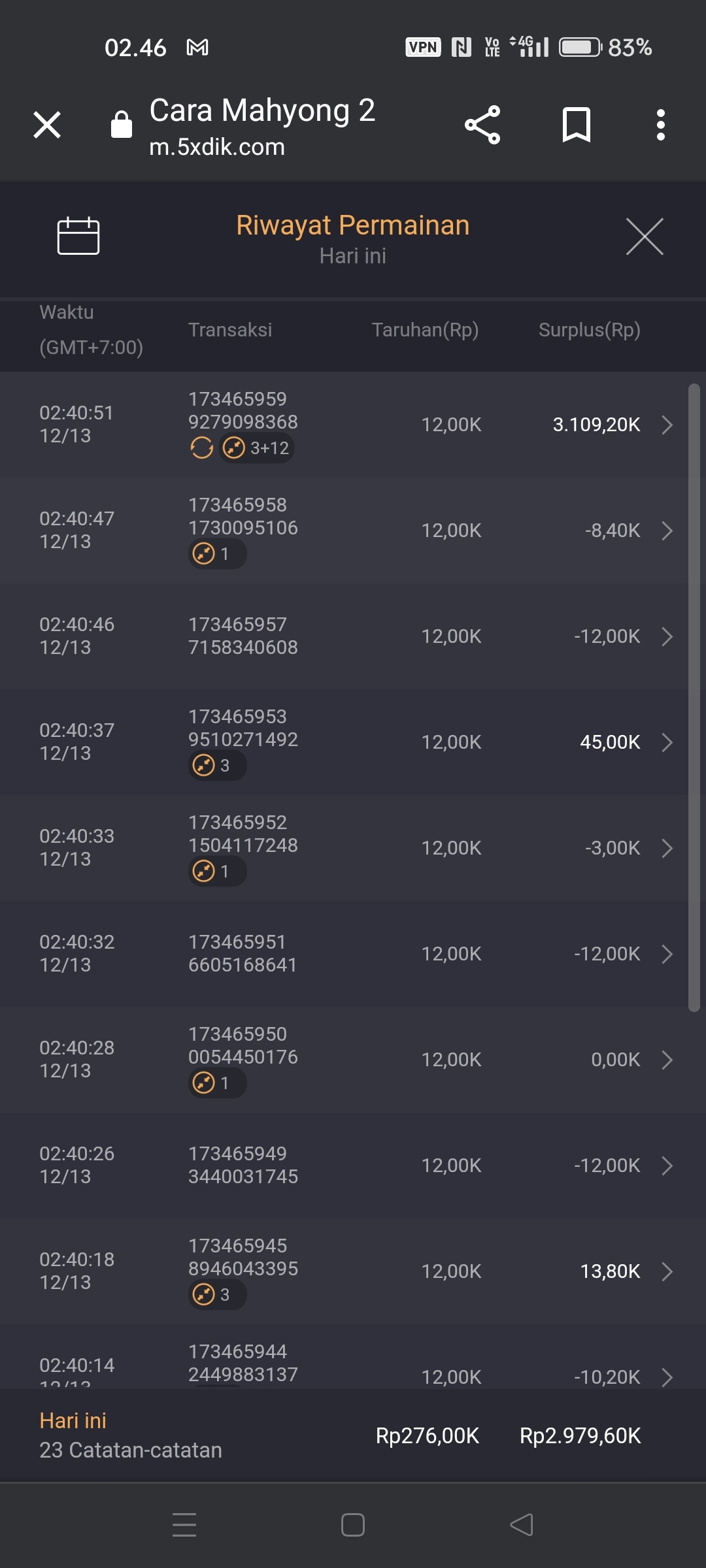Viewport: 706px width, 1568px height.
Task: Open the calendar date picker icon
Action: (x=78, y=235)
